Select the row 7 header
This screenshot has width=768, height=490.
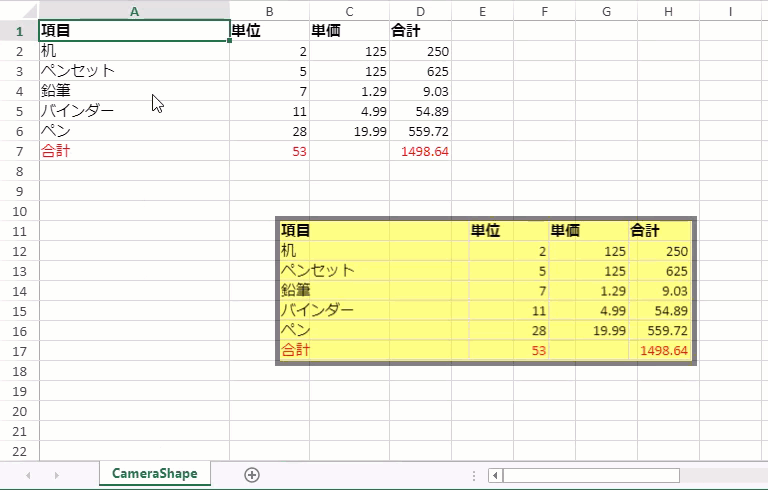[x=19, y=151]
